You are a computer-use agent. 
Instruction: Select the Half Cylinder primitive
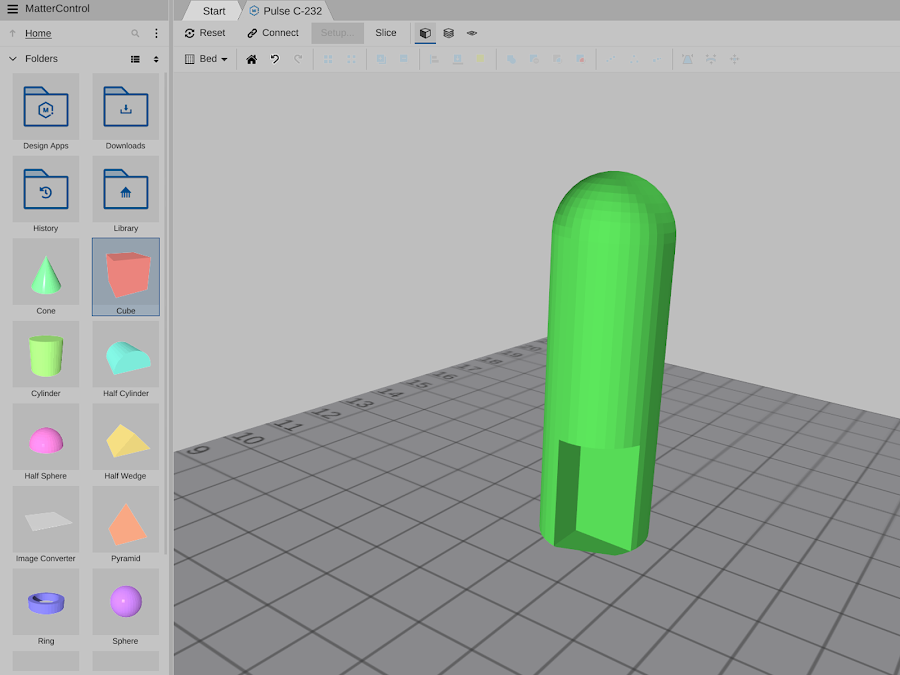tap(126, 360)
